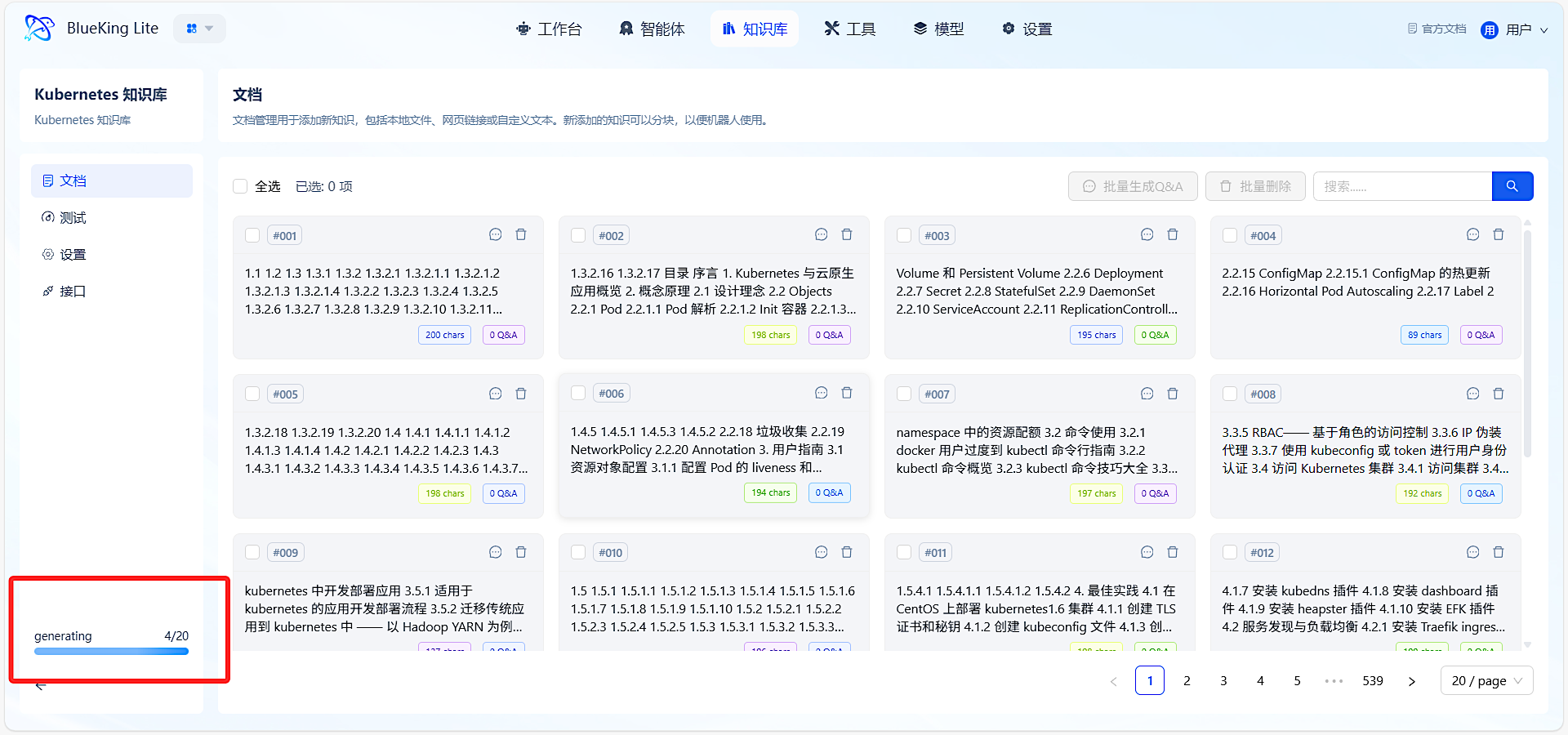Open 测试 in the left sidebar

coord(73,218)
